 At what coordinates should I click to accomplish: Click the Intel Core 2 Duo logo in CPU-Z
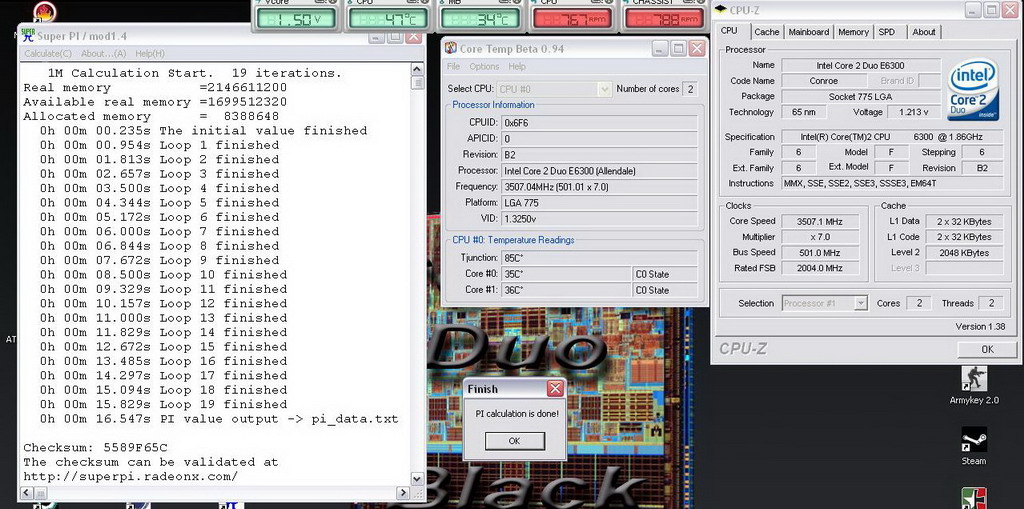click(x=973, y=90)
